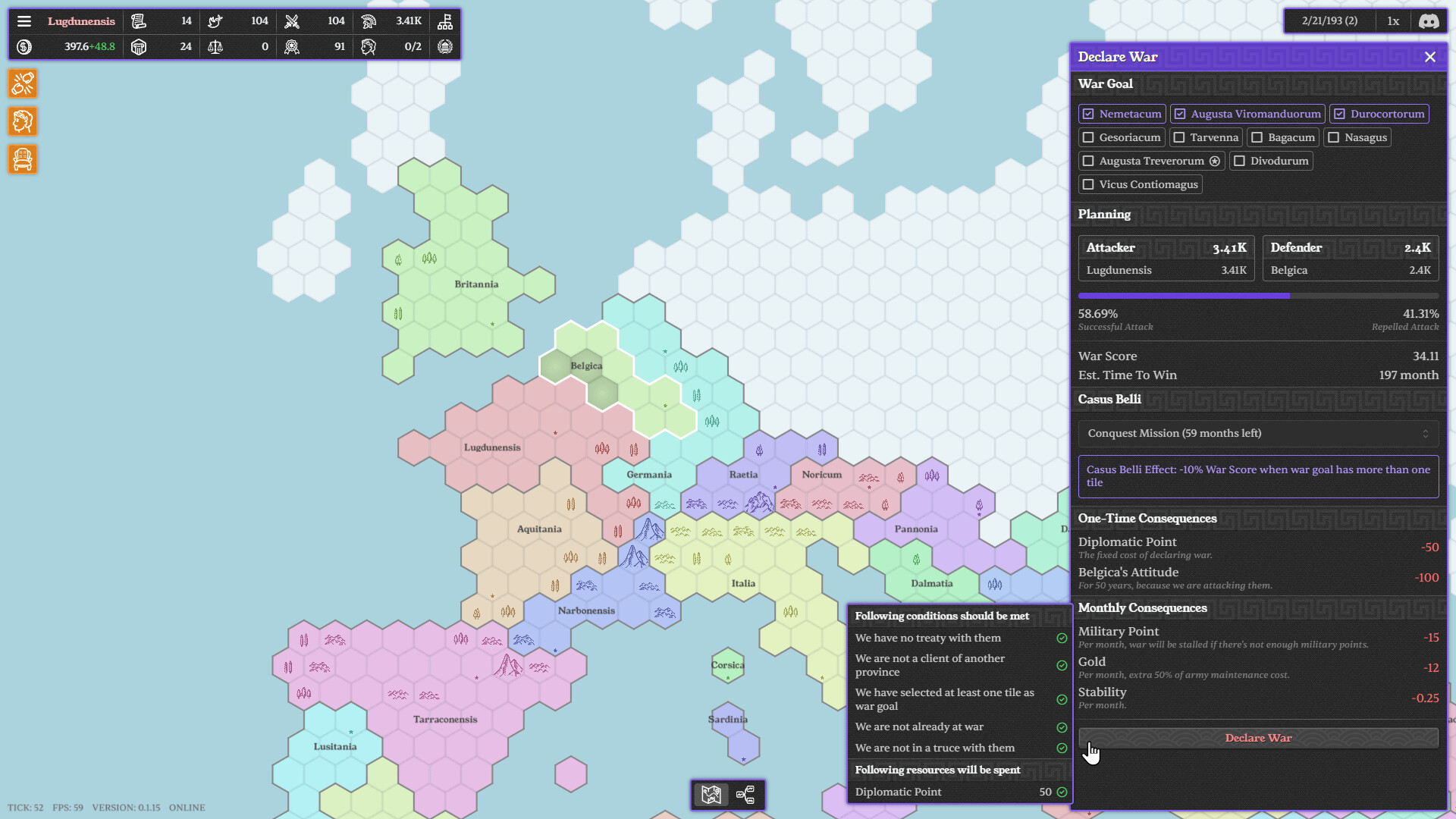Open the character portrait panel
1456x819 pixels.
tap(22, 121)
